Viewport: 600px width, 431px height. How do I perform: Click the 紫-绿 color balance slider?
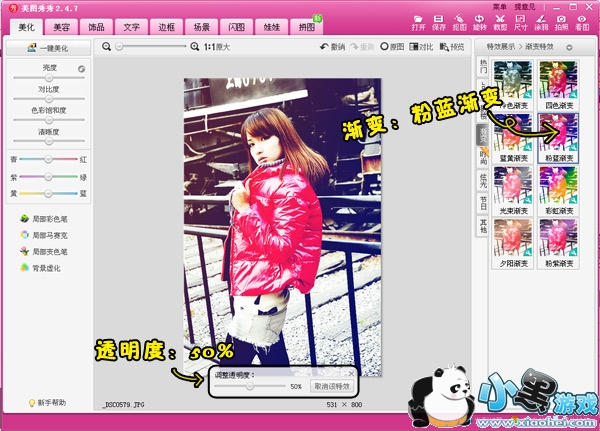(x=48, y=176)
